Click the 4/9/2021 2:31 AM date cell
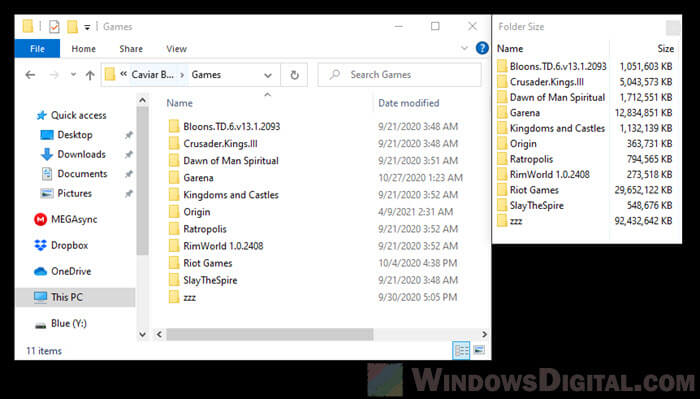 [x=416, y=212]
